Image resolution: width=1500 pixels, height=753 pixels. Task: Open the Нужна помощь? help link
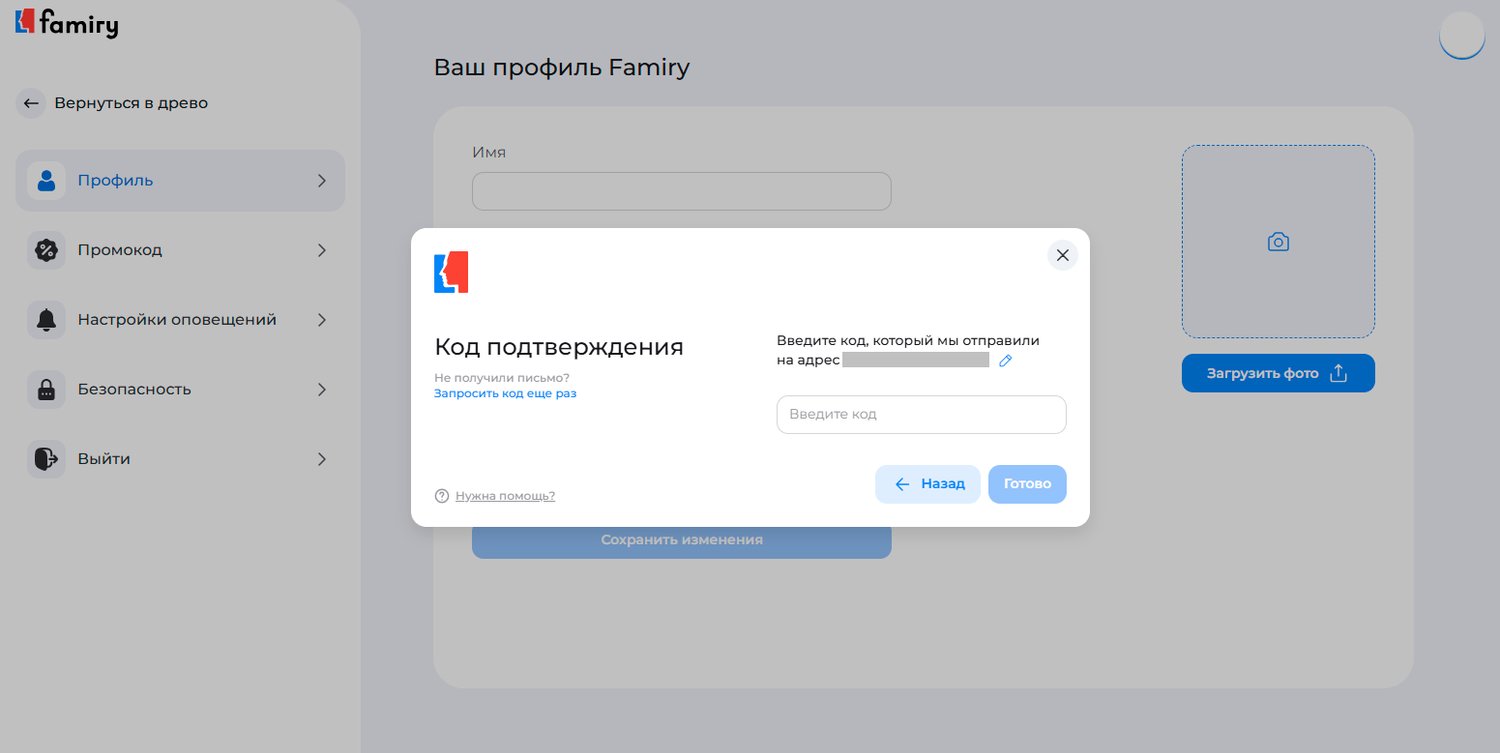coord(504,496)
